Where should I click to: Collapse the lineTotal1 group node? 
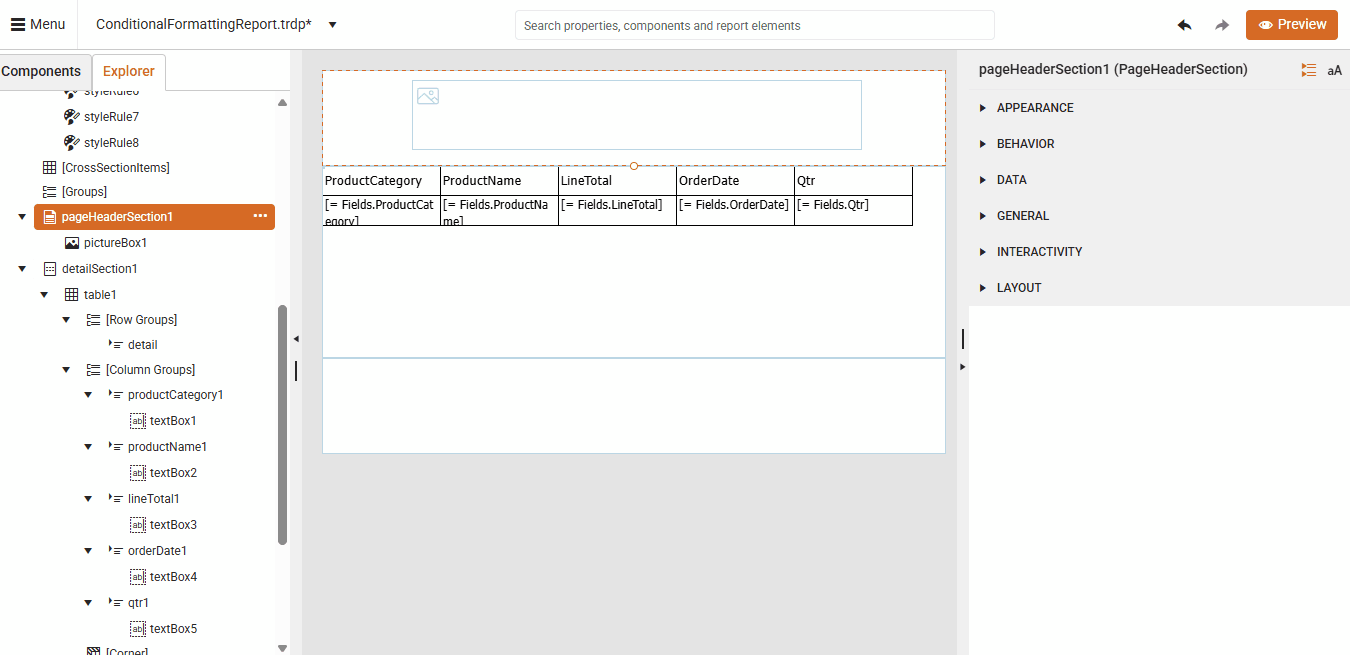[x=88, y=499]
